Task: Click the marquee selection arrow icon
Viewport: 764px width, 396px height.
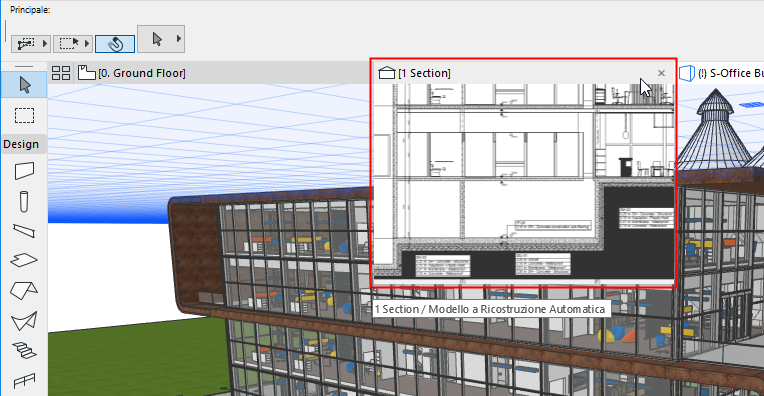Action: point(69,44)
